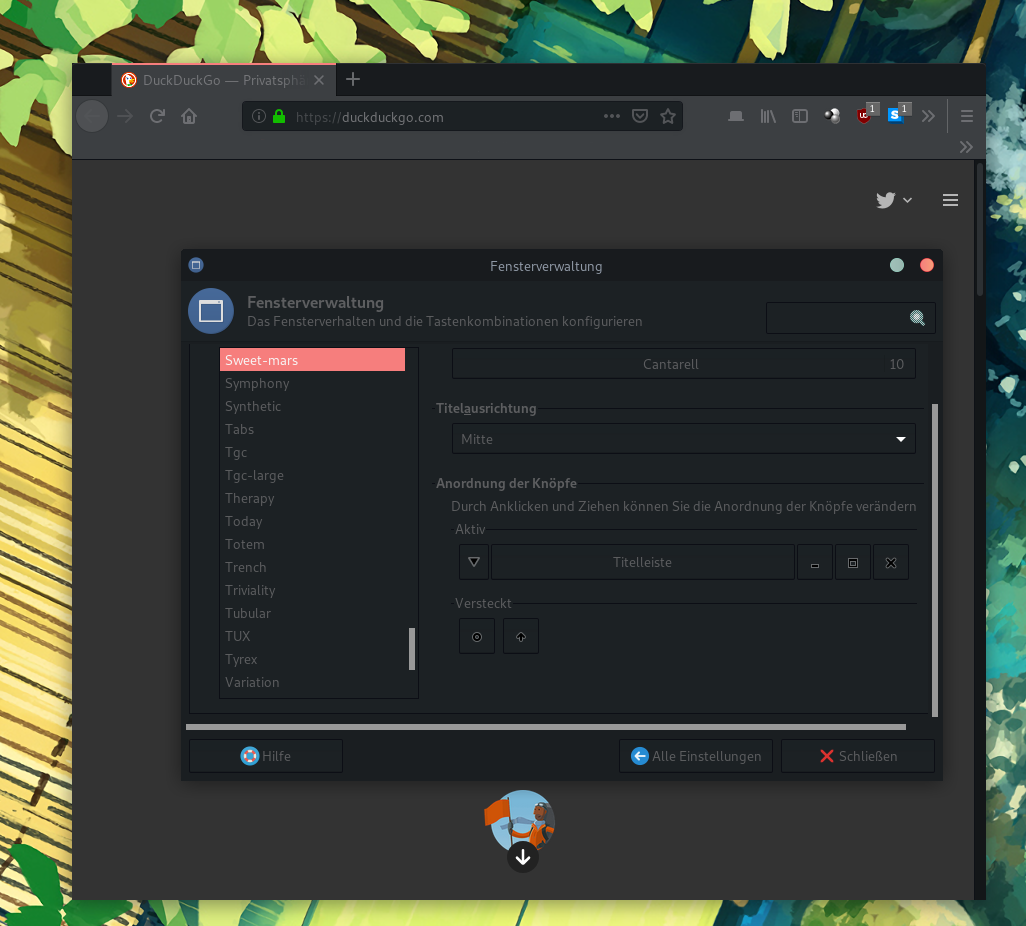The height and width of the screenshot is (926, 1026).
Task: Open the Titelausrichtung dropdown showing Mitte
Action: (x=684, y=439)
